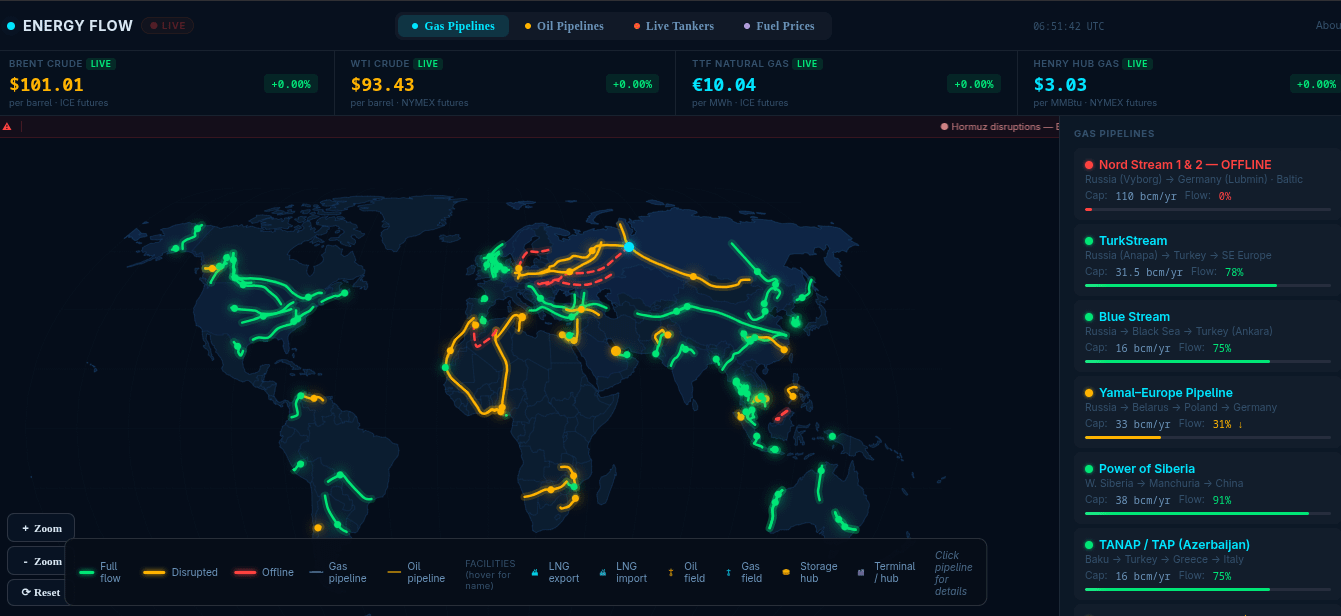The width and height of the screenshot is (1341, 616).
Task: Expand the Yamal–Europe Pipeline entry
Action: [1165, 393]
